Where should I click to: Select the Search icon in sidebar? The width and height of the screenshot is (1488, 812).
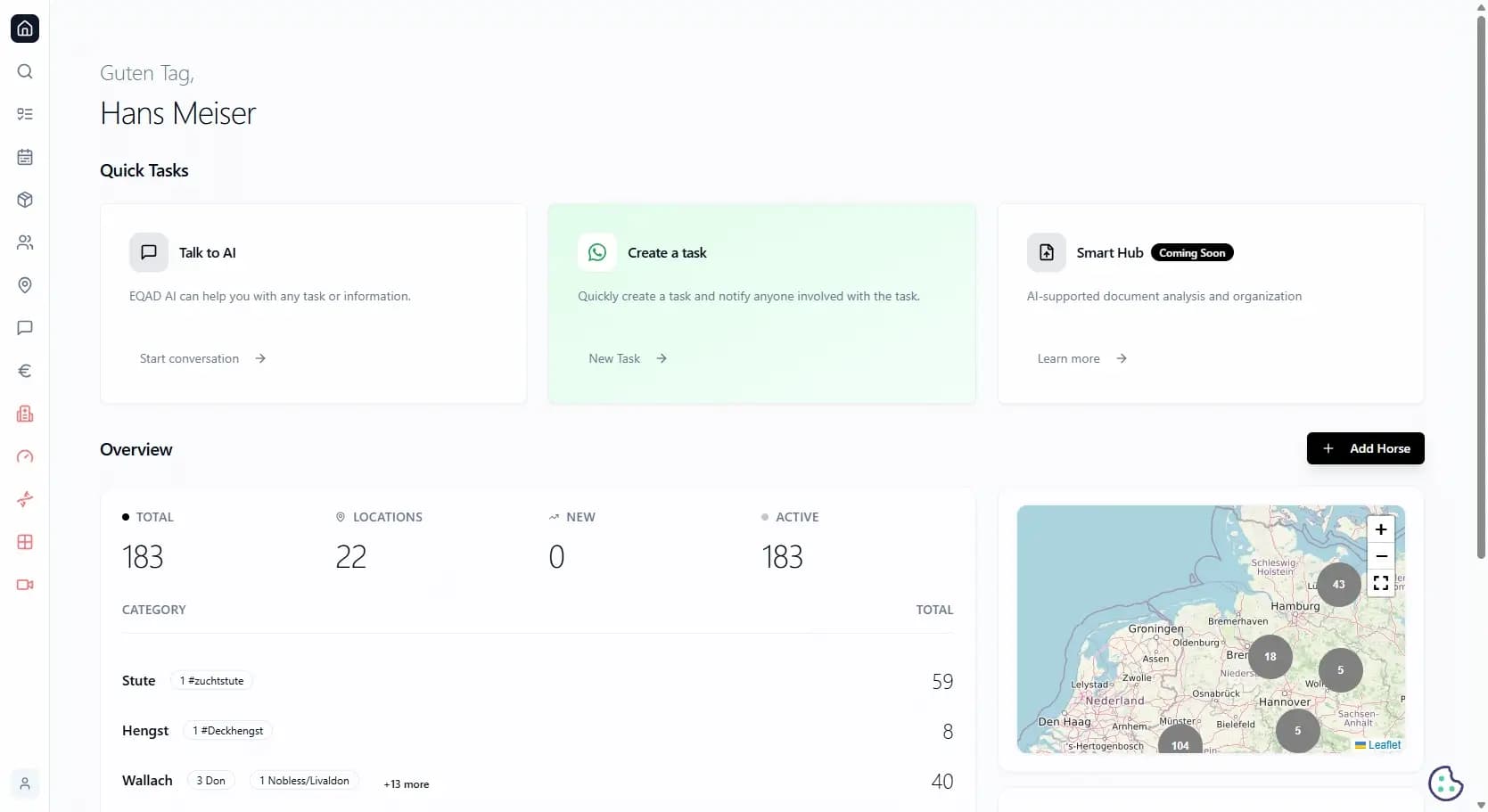(x=24, y=71)
